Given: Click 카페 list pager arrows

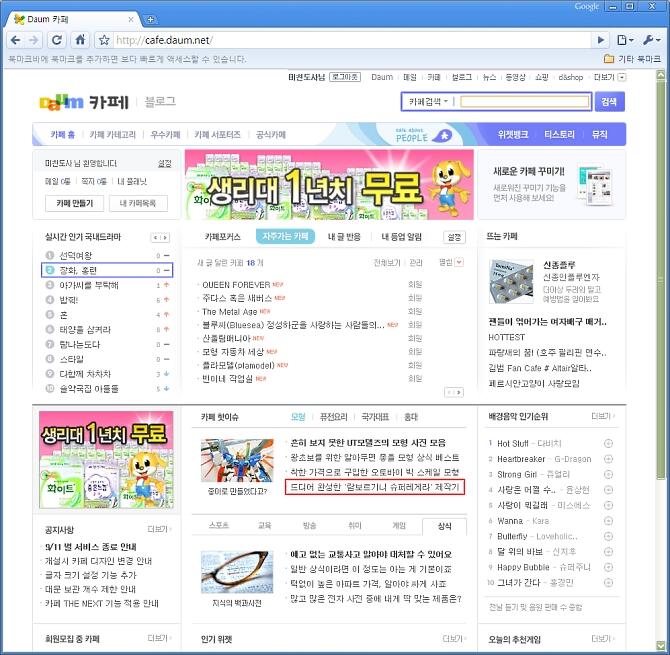Looking at the screenshot, I should coord(454,392).
